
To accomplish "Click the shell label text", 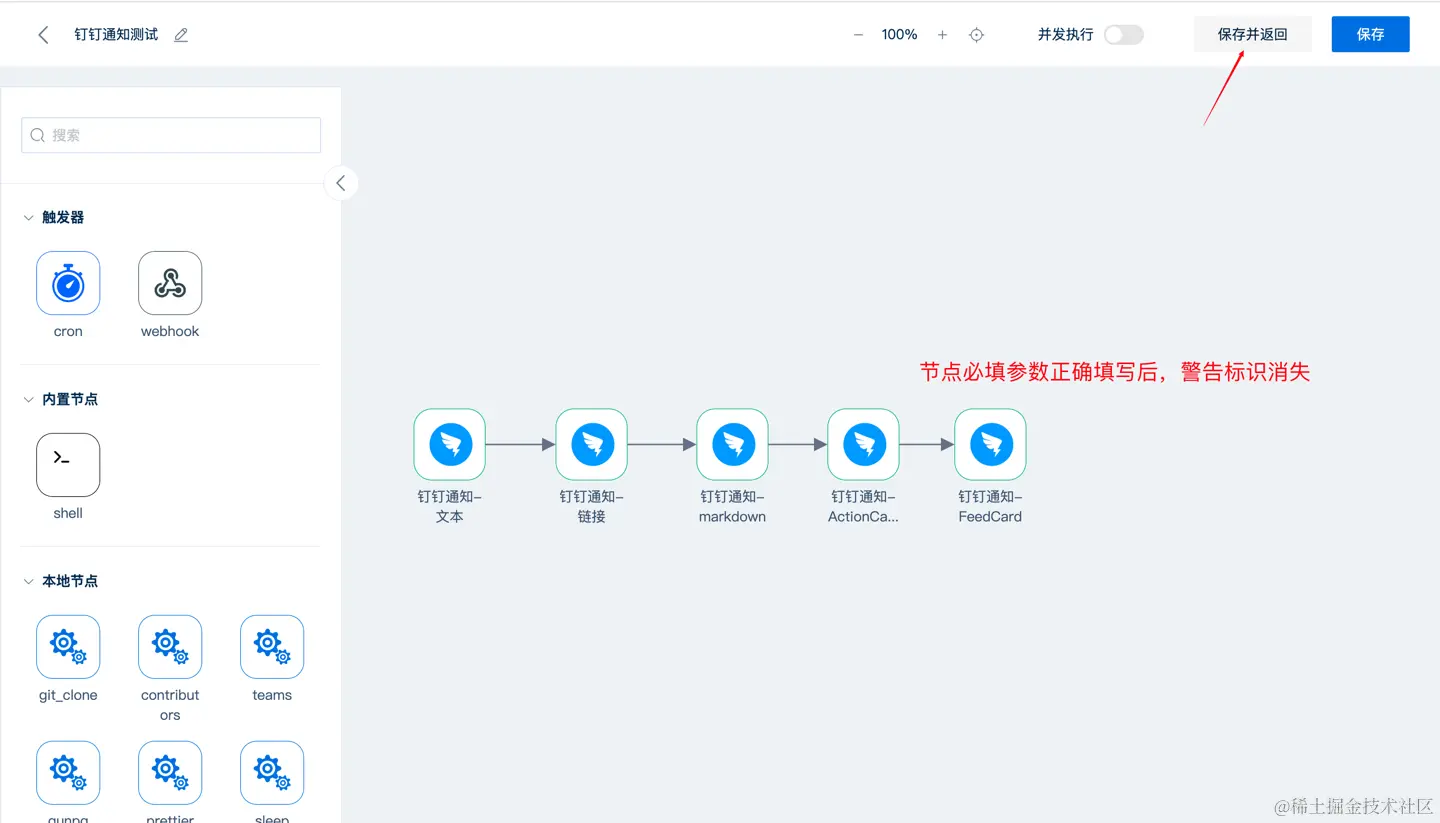I will pyautogui.click(x=68, y=514).
